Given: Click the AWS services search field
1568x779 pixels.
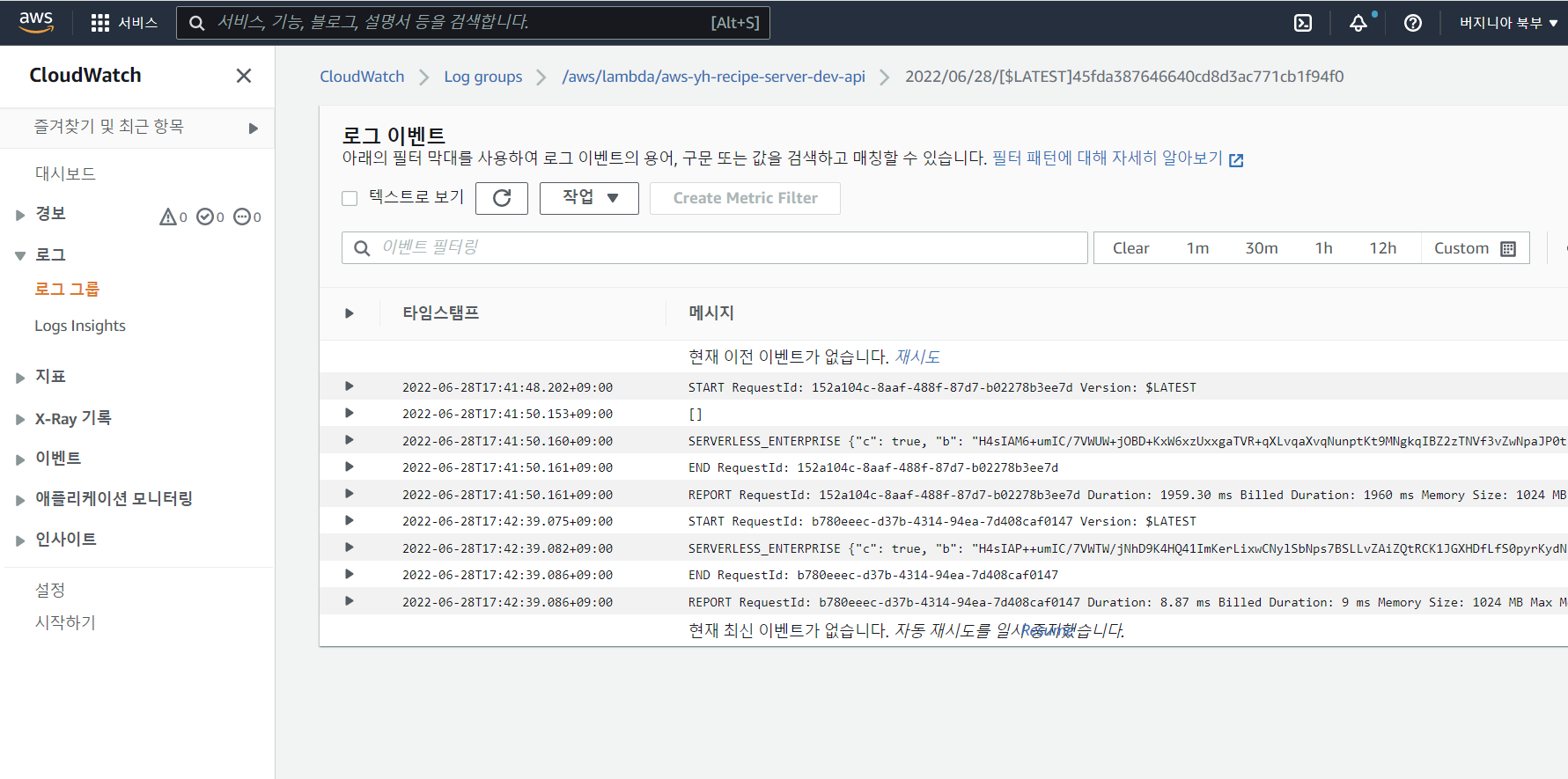Looking at the screenshot, I should (473, 23).
